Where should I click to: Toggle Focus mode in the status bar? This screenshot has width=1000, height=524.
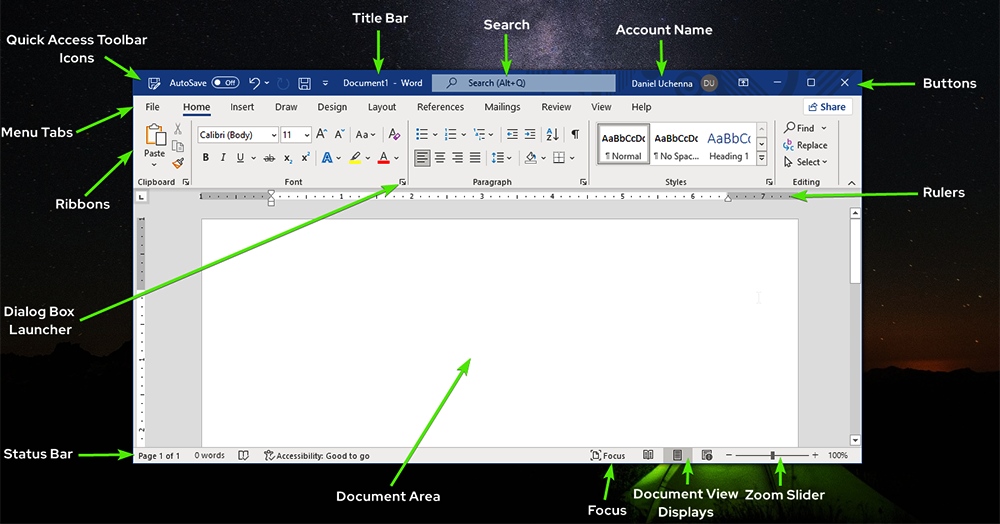tap(608, 455)
